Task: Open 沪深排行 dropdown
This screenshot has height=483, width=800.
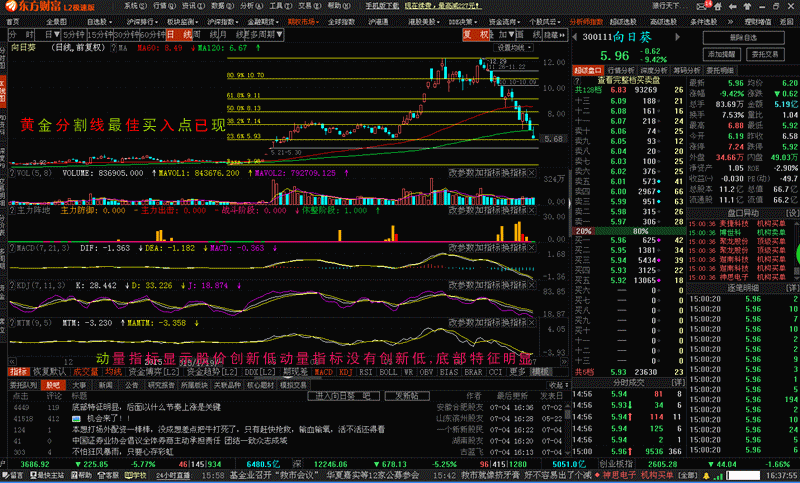Action: point(142,22)
